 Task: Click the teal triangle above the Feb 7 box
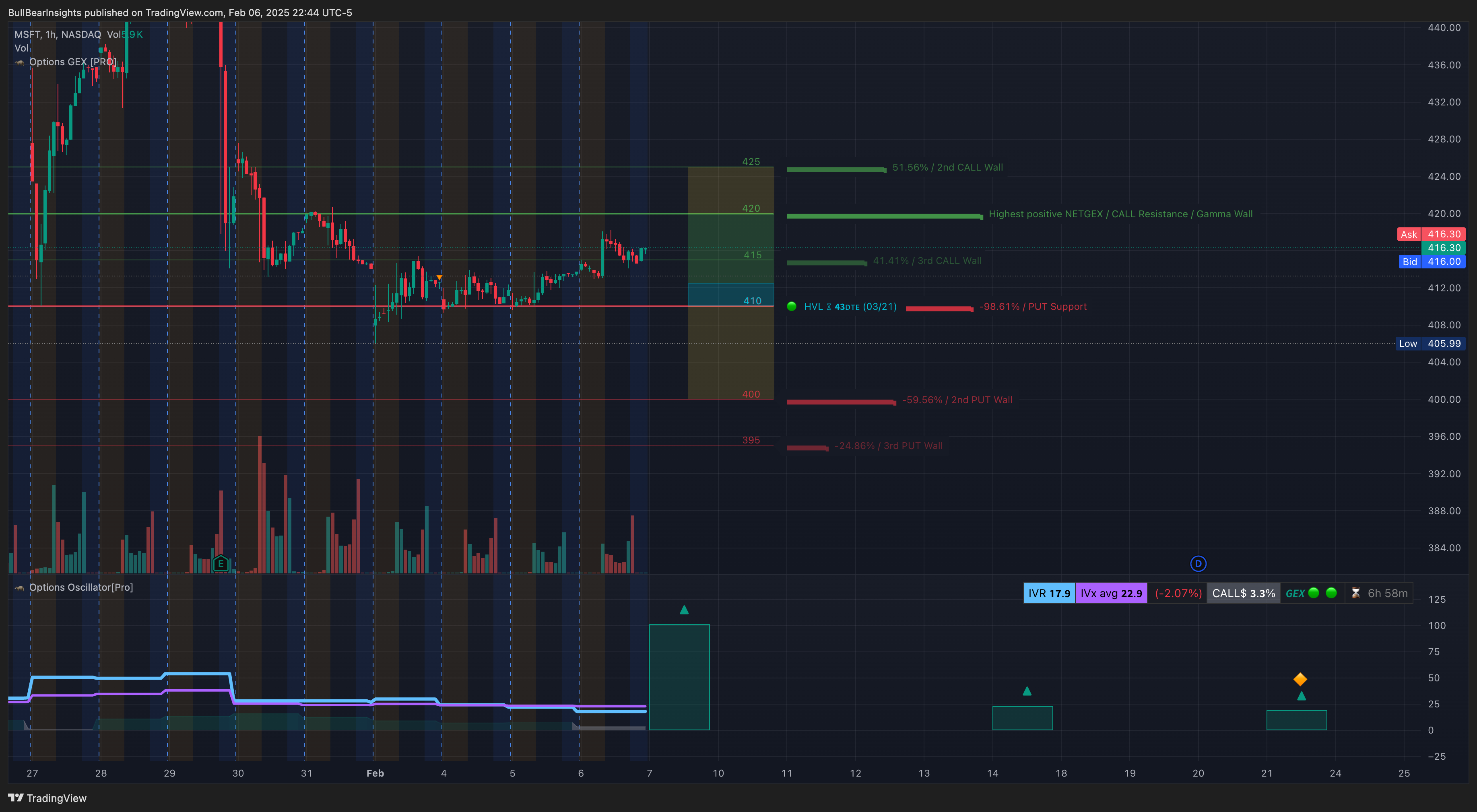[x=684, y=610]
